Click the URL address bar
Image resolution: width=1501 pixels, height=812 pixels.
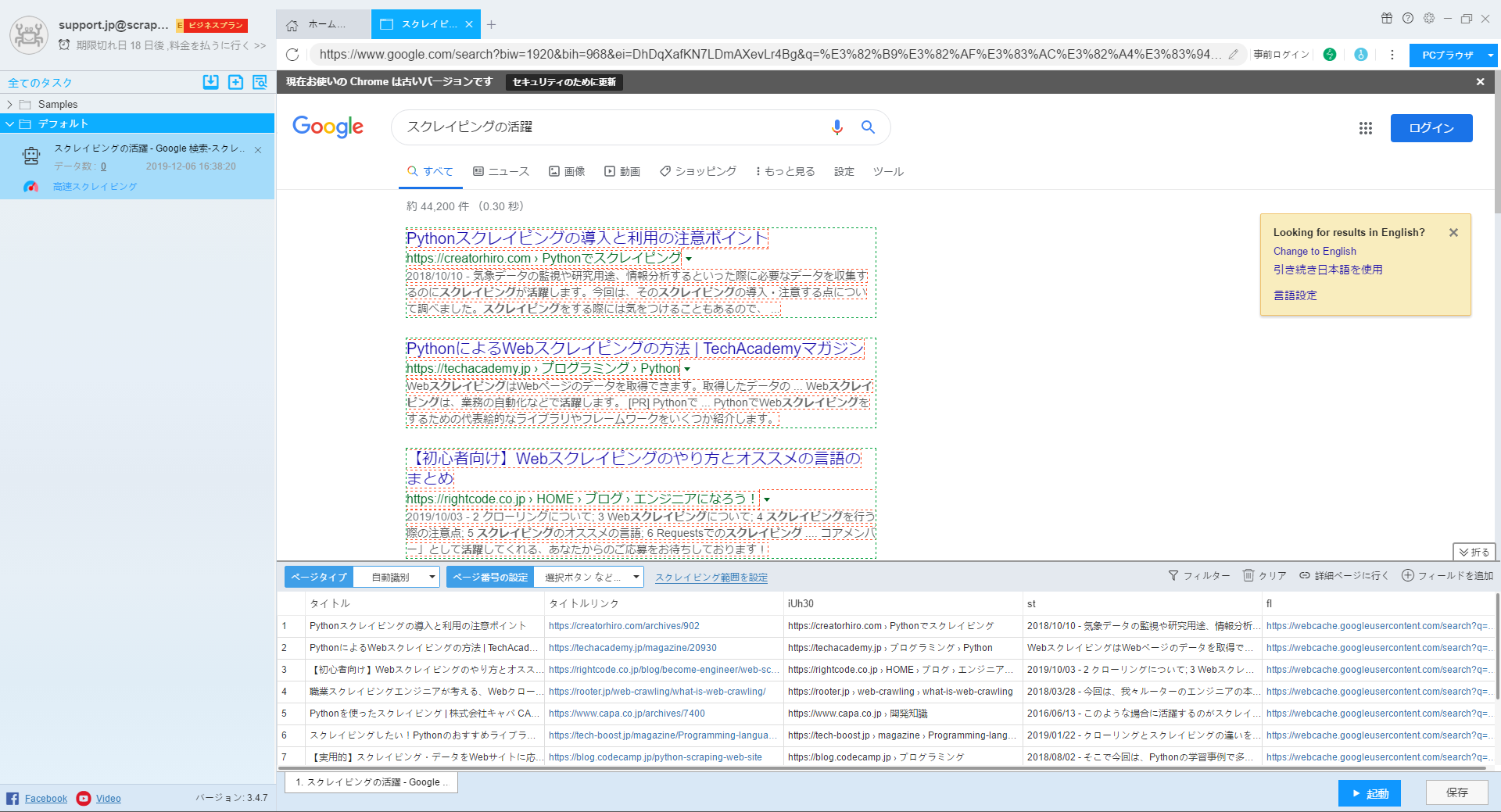click(x=770, y=55)
